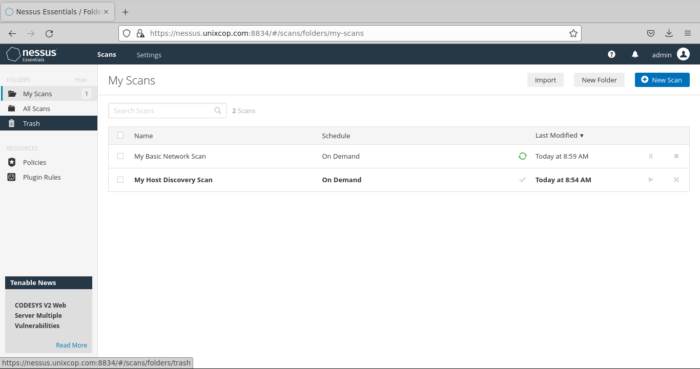Launch the My Host Discovery Scan
The width and height of the screenshot is (700, 369).
pos(650,180)
